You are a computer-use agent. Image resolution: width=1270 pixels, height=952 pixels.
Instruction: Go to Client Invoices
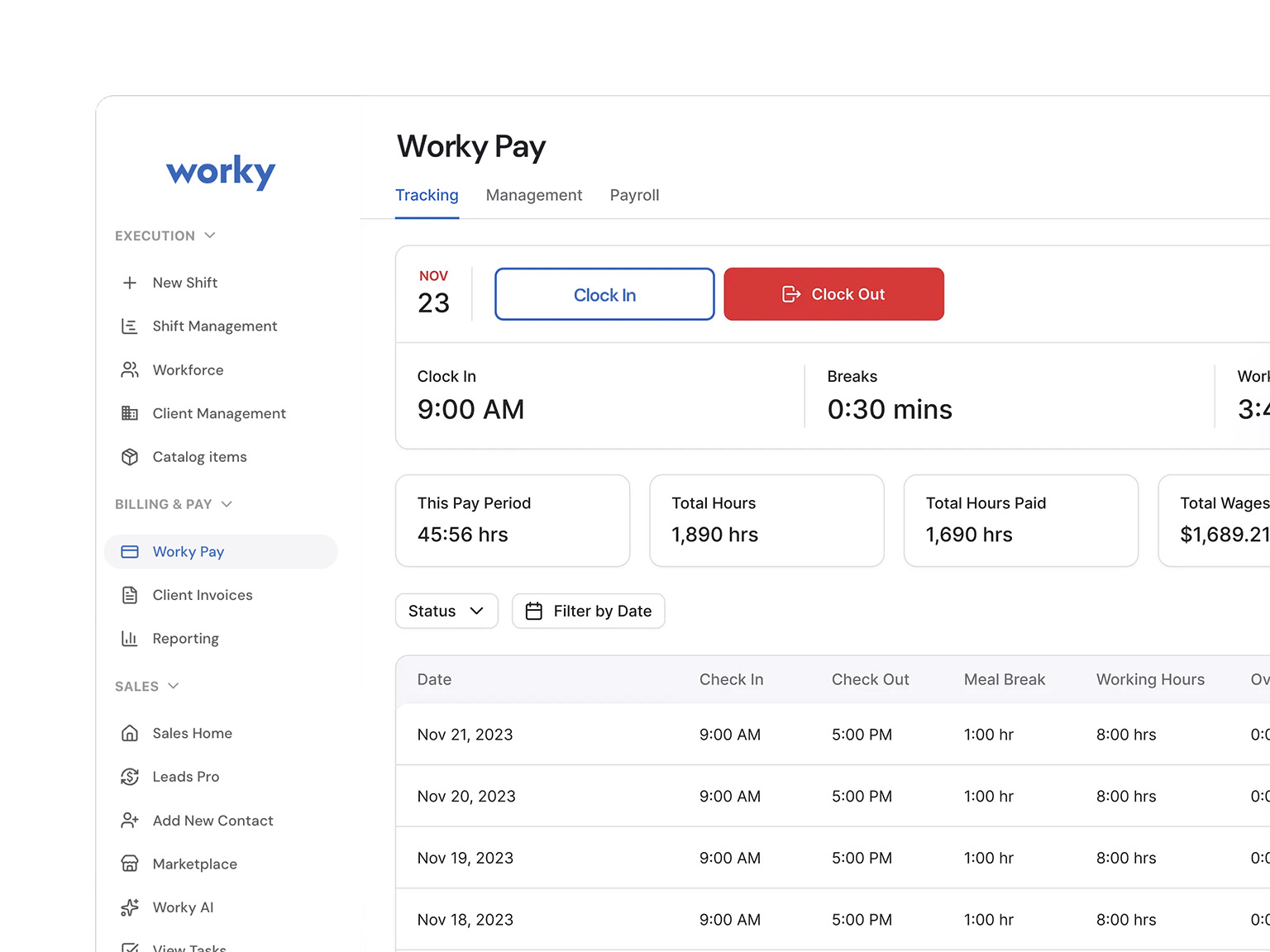point(203,595)
